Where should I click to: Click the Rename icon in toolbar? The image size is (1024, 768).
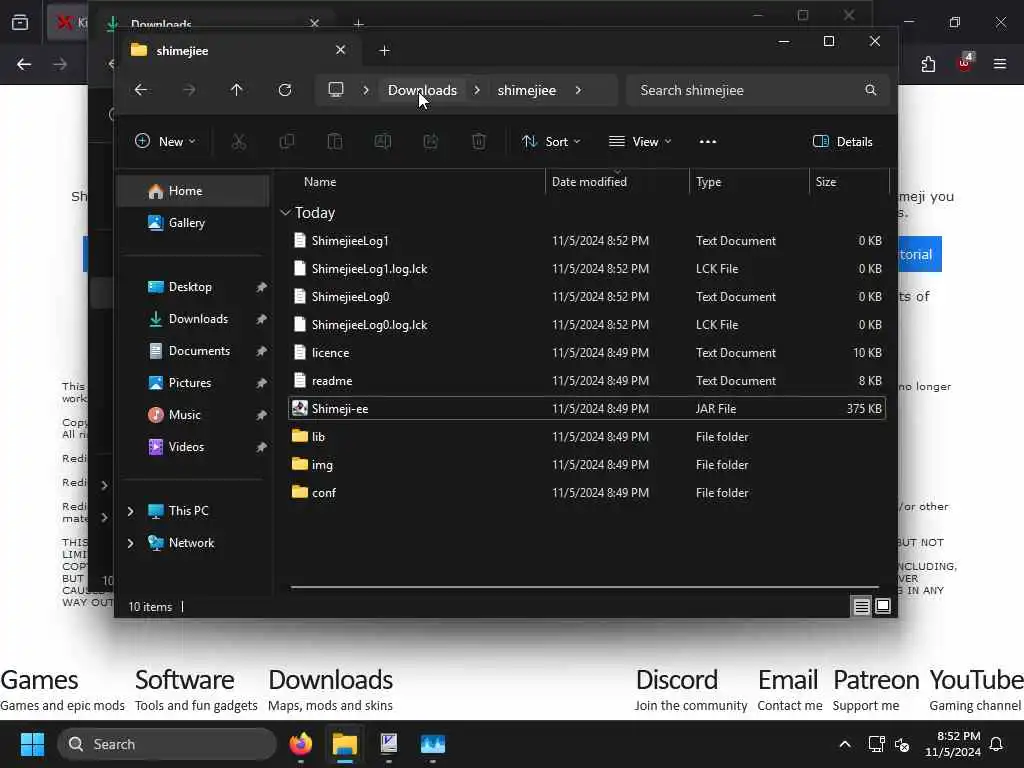pos(383,142)
